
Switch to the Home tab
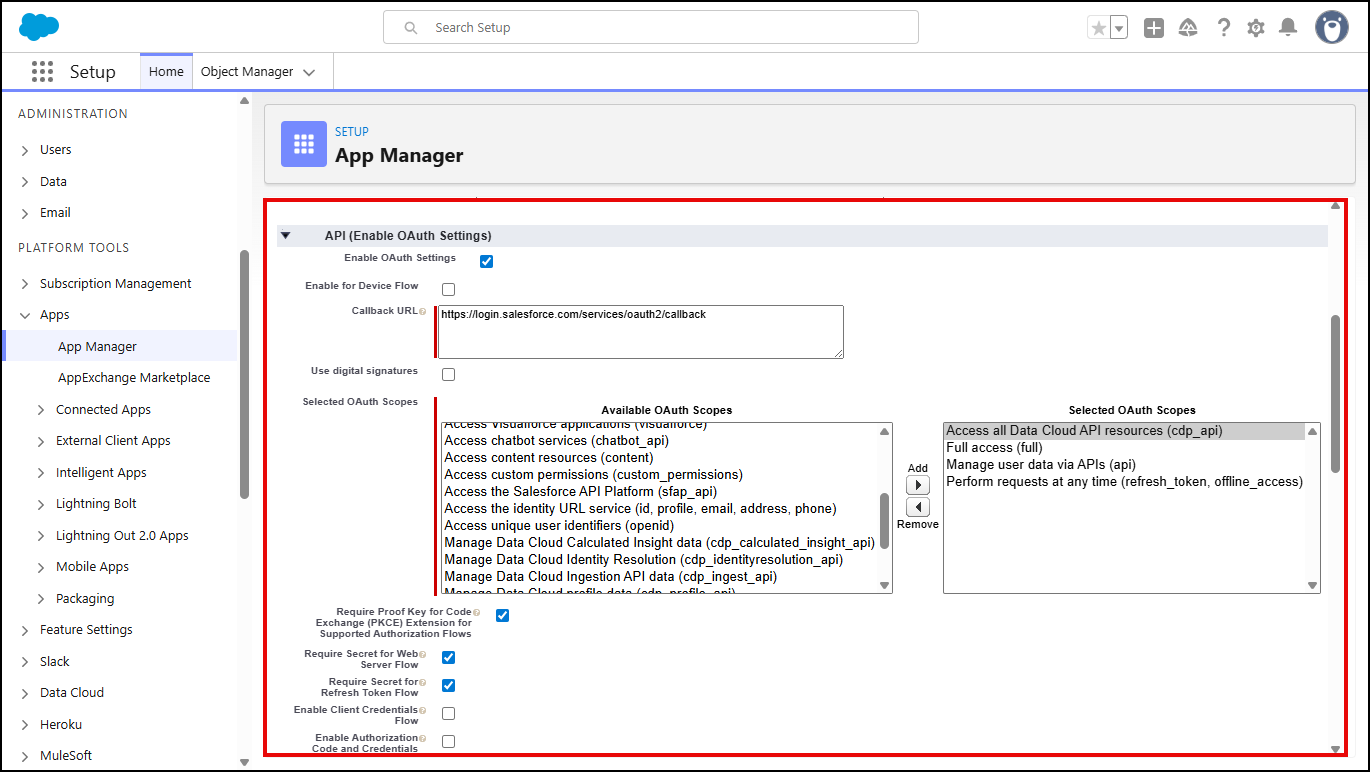pyautogui.click(x=166, y=72)
